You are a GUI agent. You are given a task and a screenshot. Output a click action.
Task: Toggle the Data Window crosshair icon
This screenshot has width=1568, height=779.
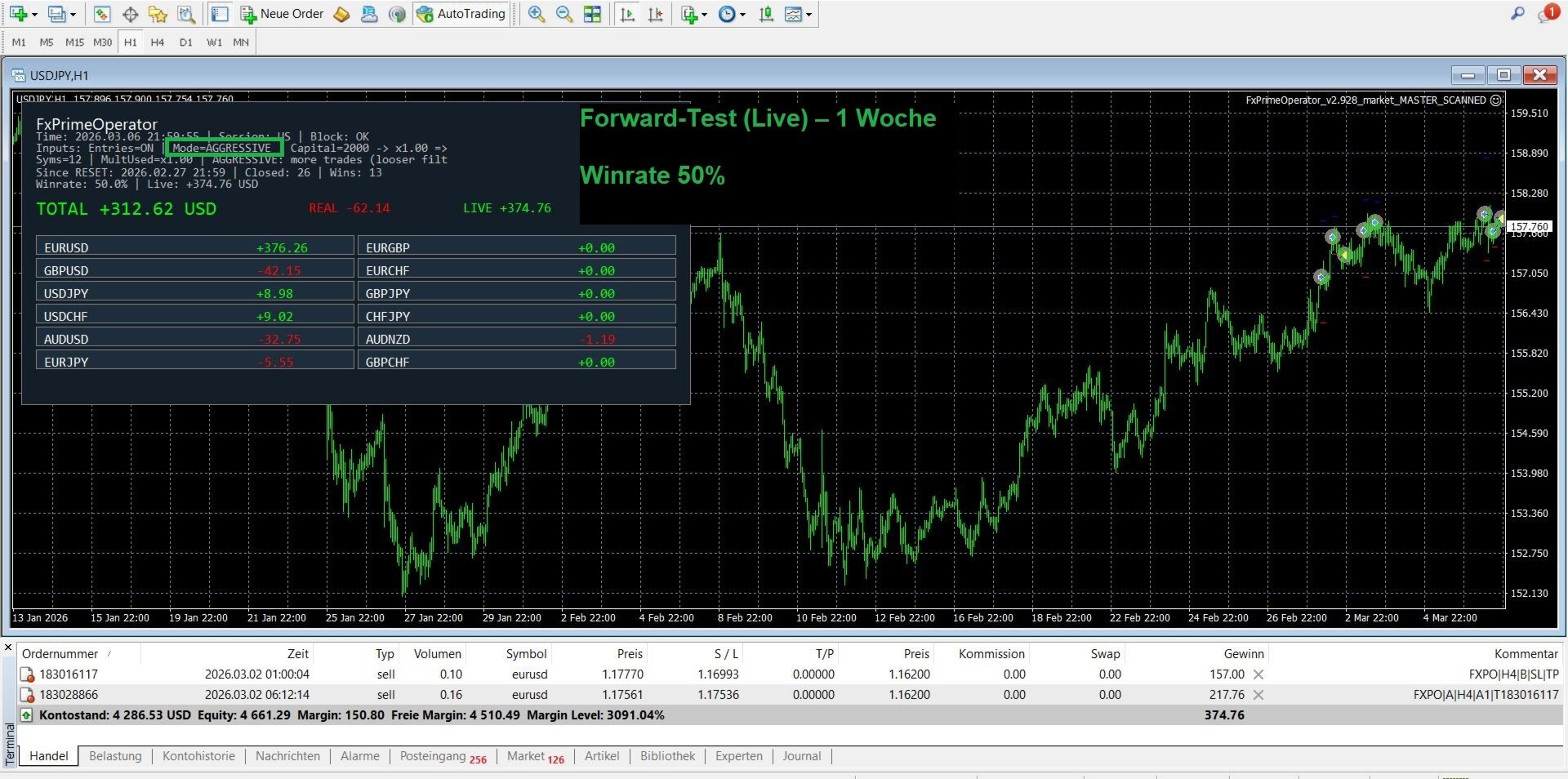[x=130, y=14]
